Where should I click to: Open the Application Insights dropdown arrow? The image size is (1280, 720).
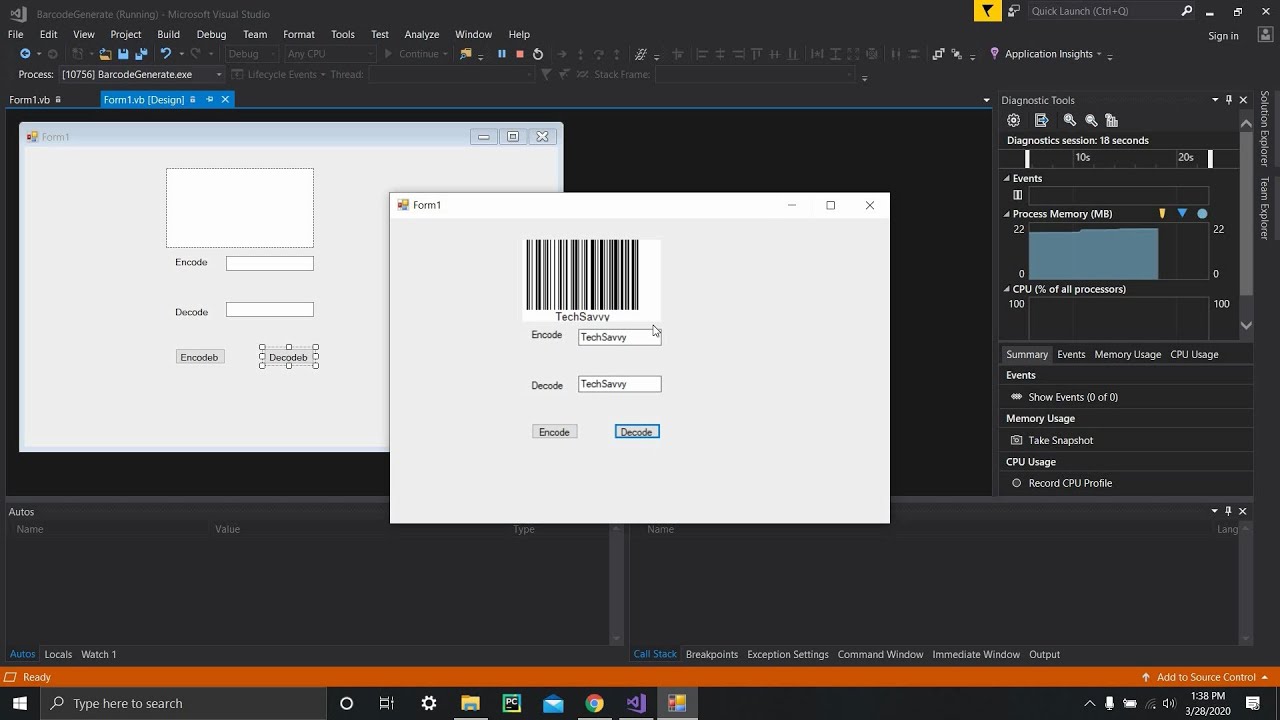pyautogui.click(x=1099, y=54)
